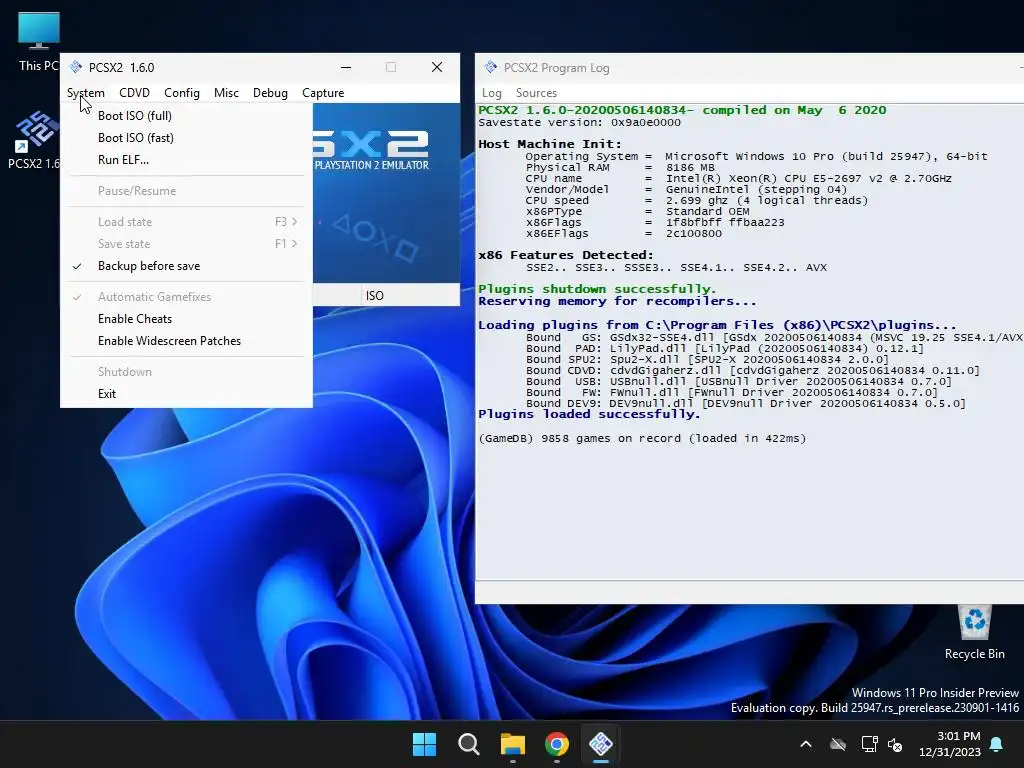The image size is (1024, 768).
Task: Click the GameDB 9858 games log line
Action: coord(642,438)
